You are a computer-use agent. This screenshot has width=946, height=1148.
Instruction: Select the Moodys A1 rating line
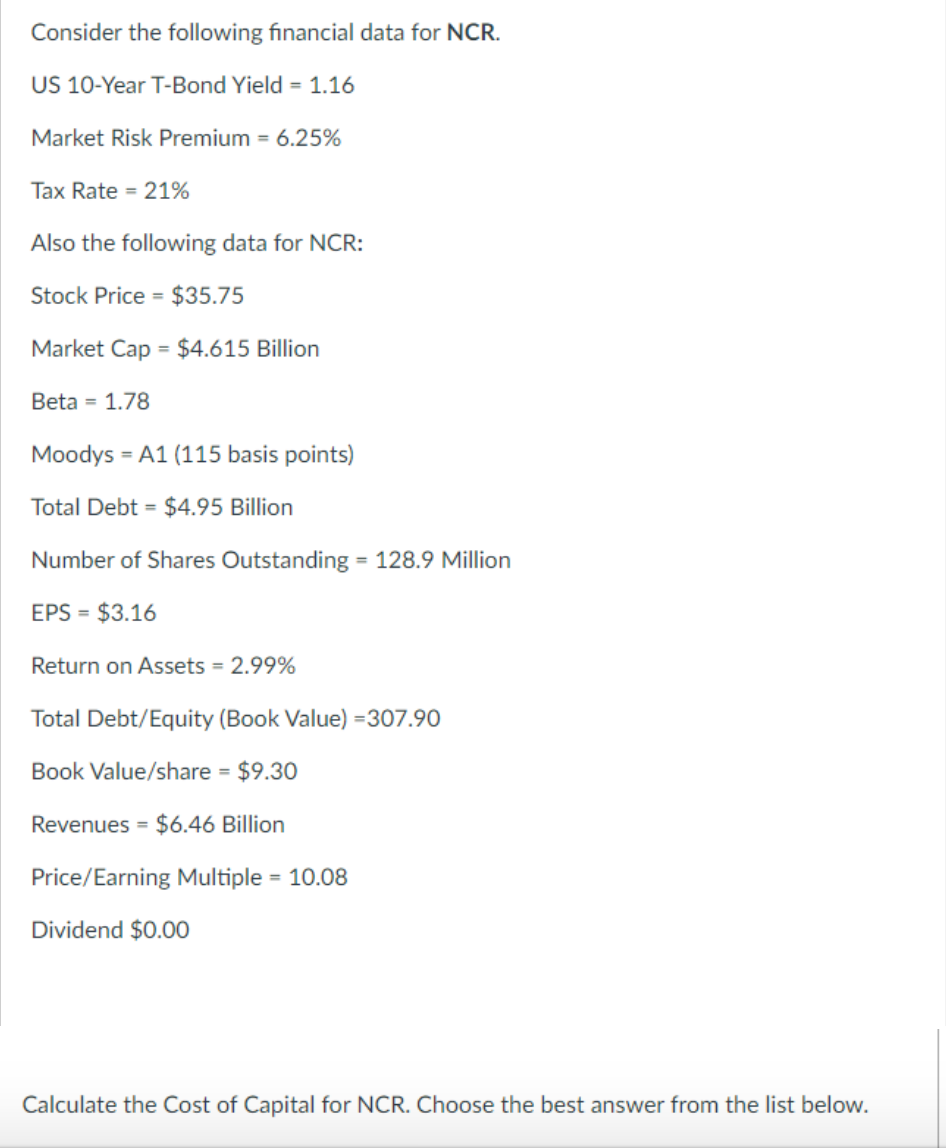pyautogui.click(x=193, y=455)
